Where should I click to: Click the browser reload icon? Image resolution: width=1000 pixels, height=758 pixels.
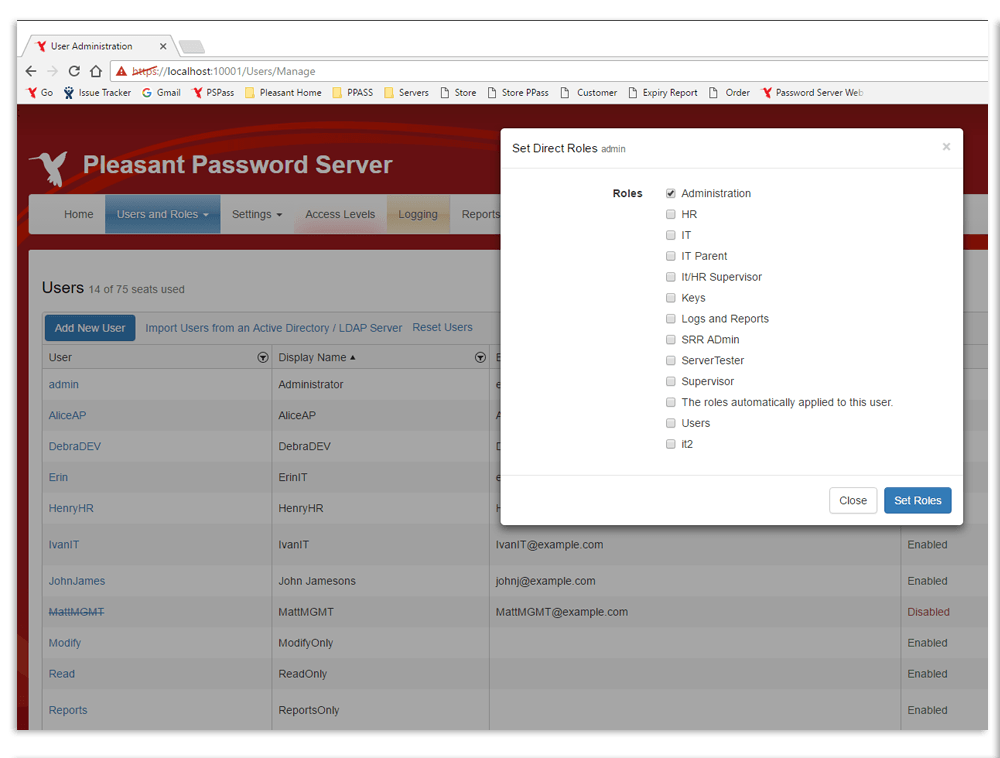74,71
